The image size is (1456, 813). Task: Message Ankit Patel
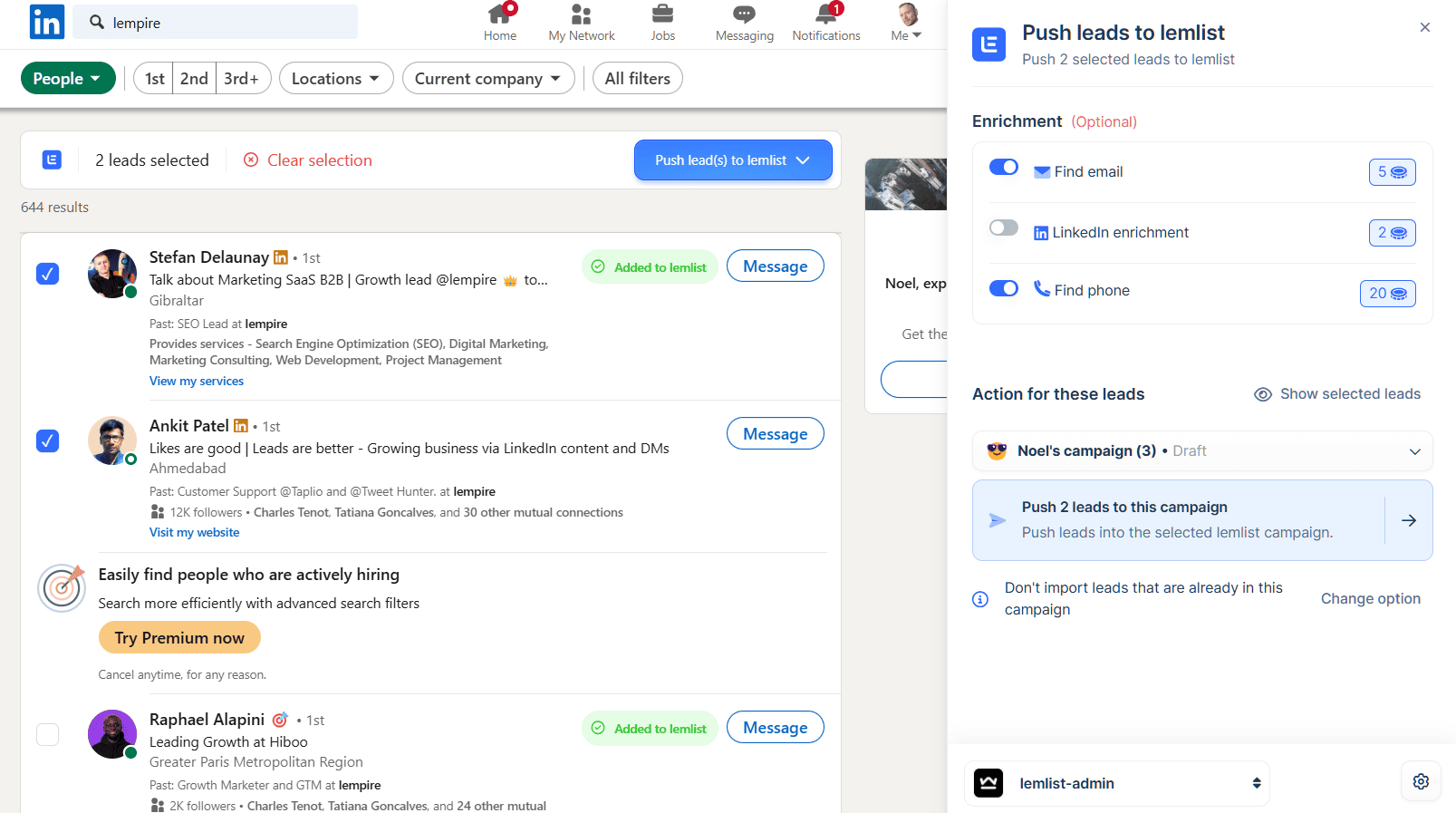coord(776,434)
